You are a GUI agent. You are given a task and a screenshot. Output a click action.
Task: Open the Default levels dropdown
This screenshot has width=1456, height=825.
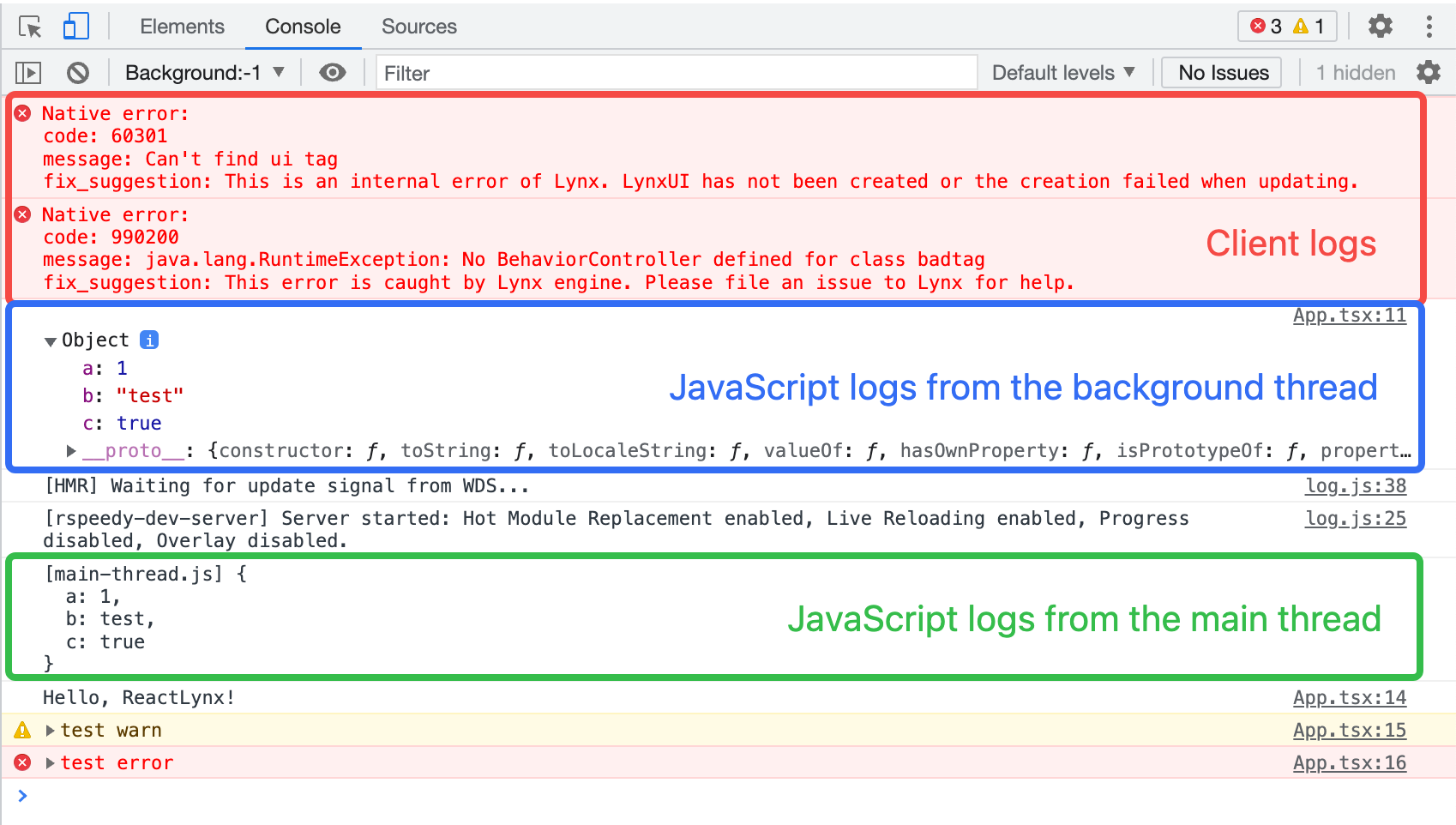pos(1063,73)
